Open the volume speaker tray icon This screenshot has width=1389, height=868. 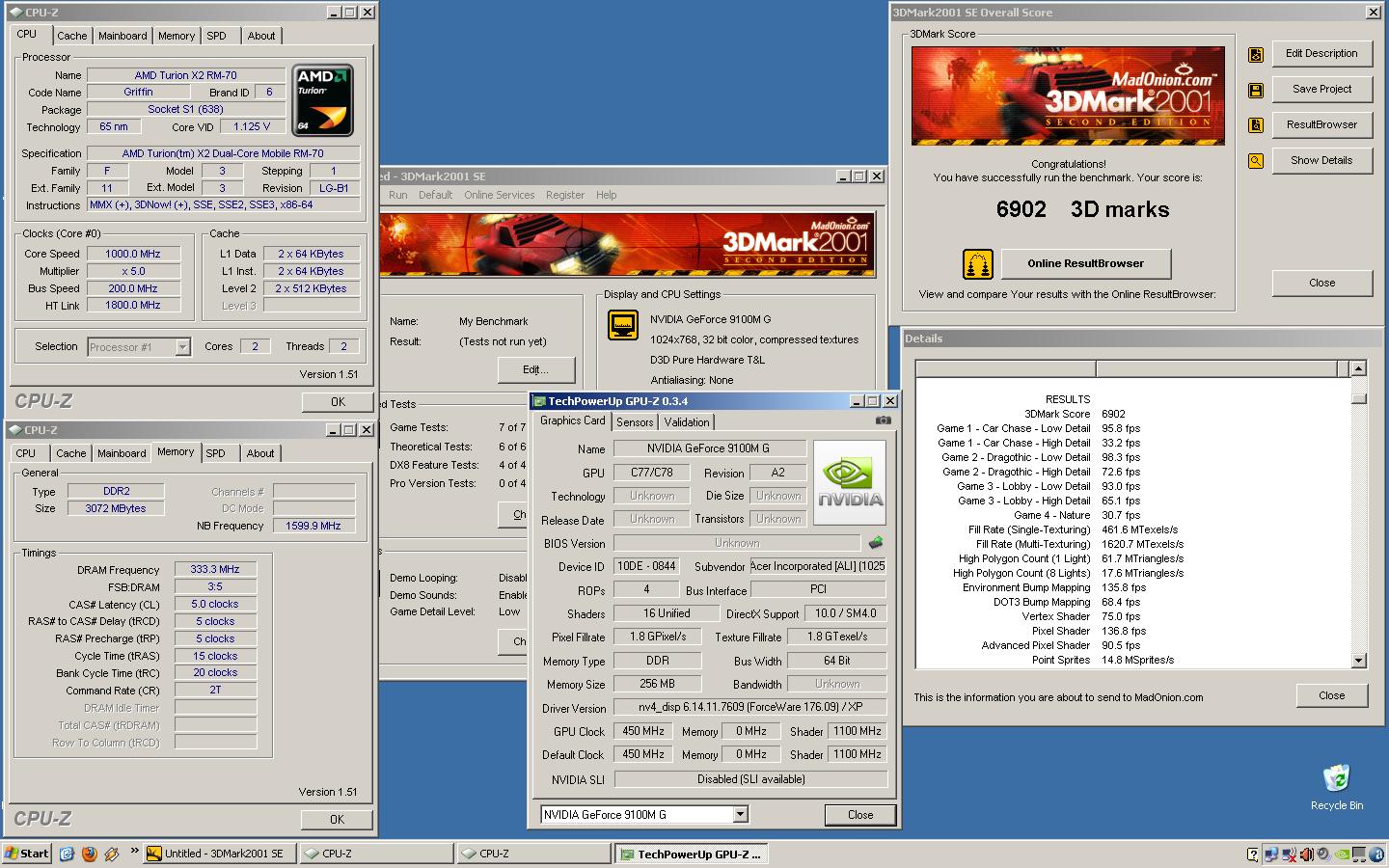pos(1307,854)
